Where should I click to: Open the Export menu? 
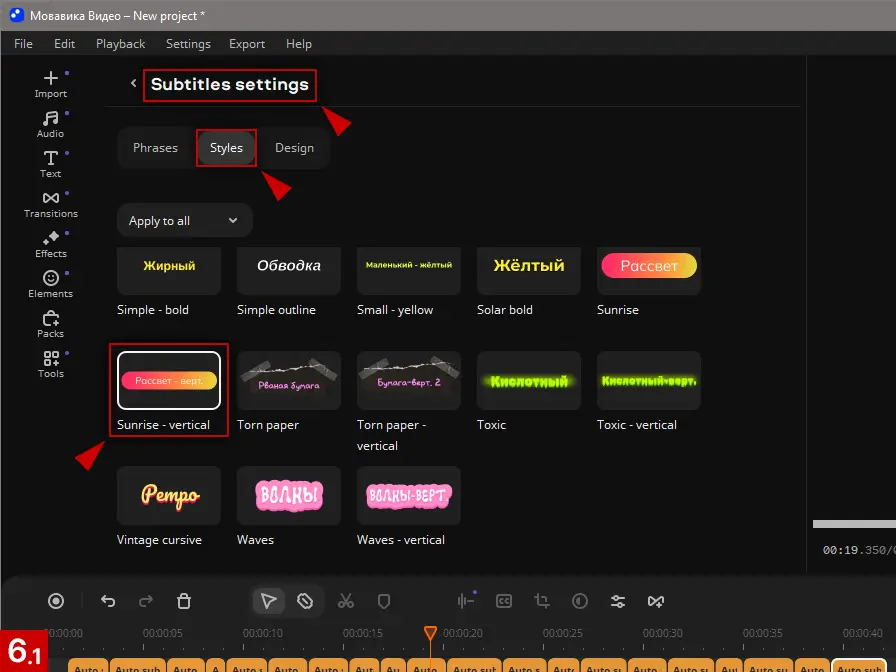247,44
